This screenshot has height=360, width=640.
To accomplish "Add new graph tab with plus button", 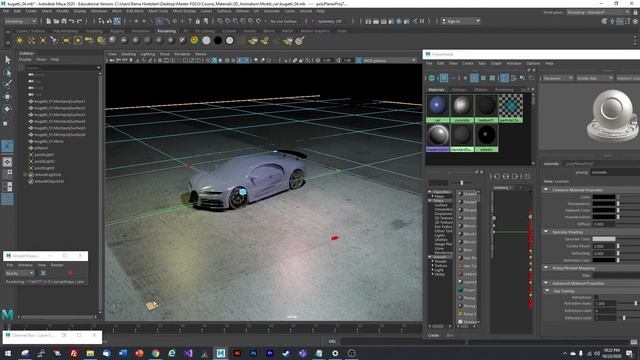I will pyautogui.click(x=520, y=187).
